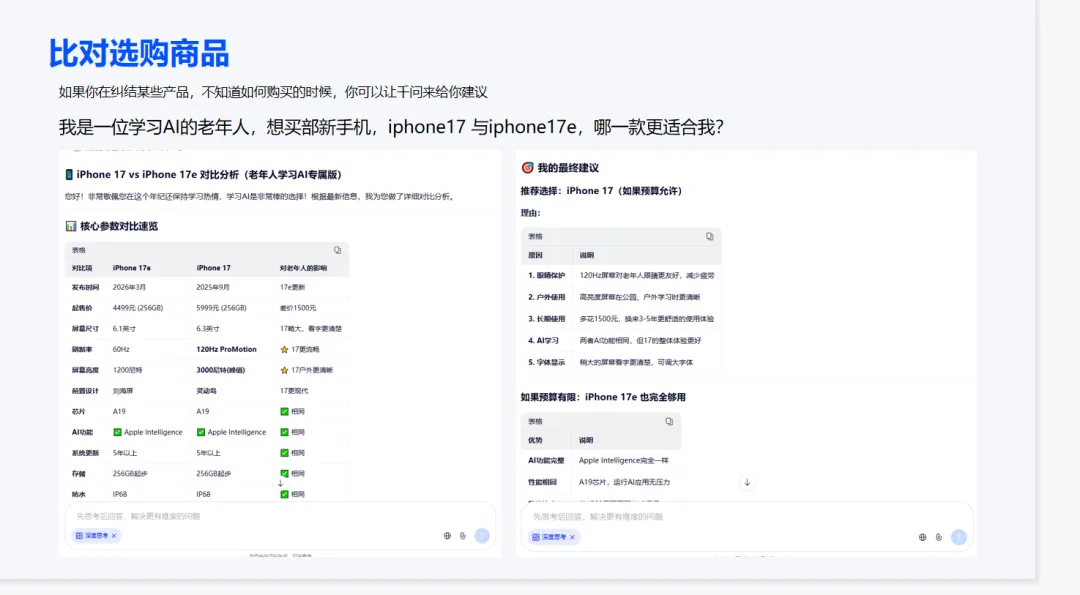Screen dimensions: 1080x595
Task: Click the 17更流畅 starred cell
Action: tap(300, 349)
